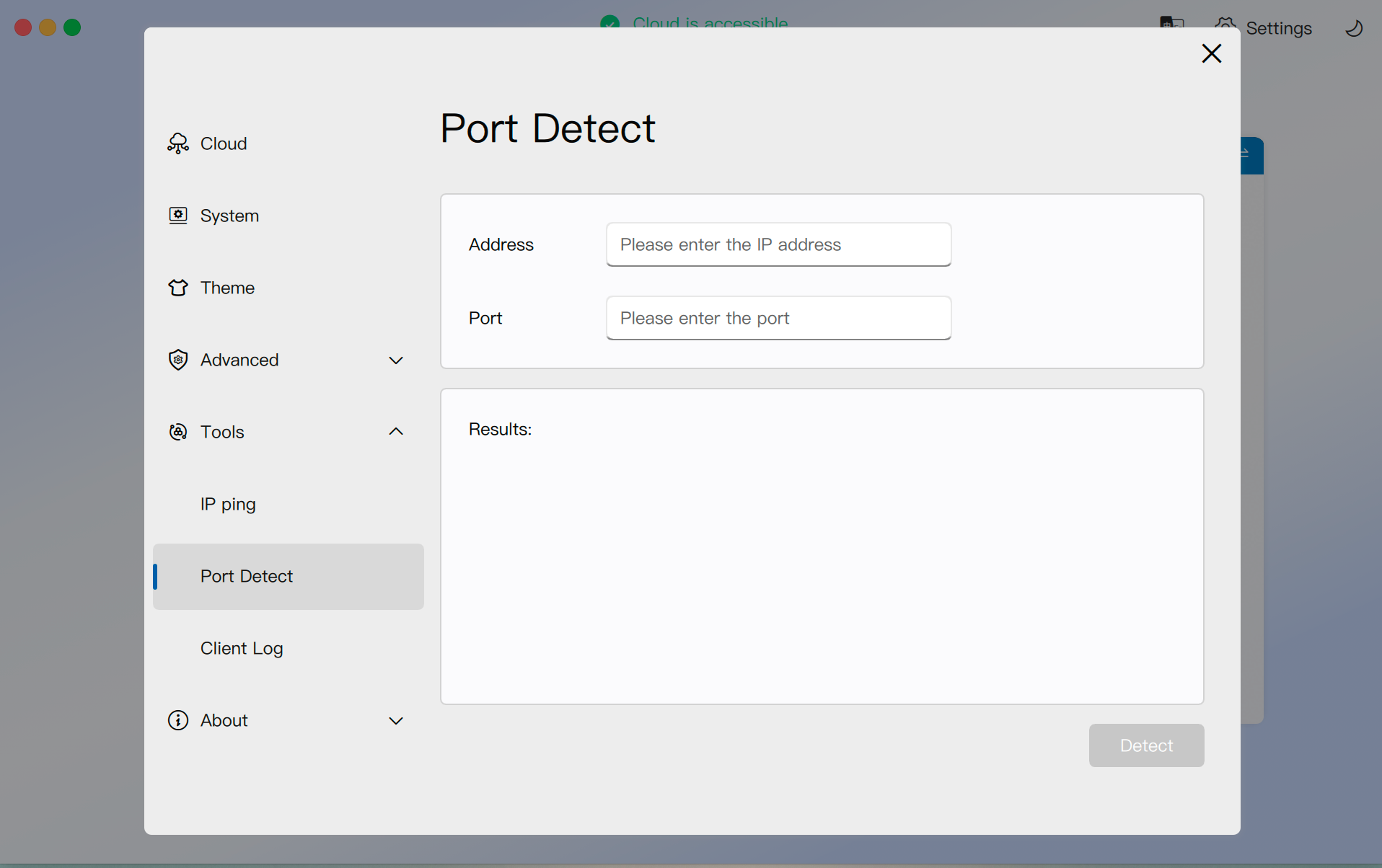
Task: Select the Port Detect menu item
Action: pos(247,576)
